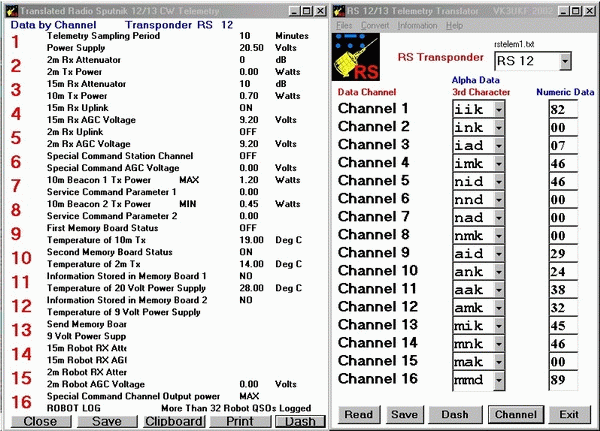Open Channel 2 alpha dropdown showing ink

(499, 127)
